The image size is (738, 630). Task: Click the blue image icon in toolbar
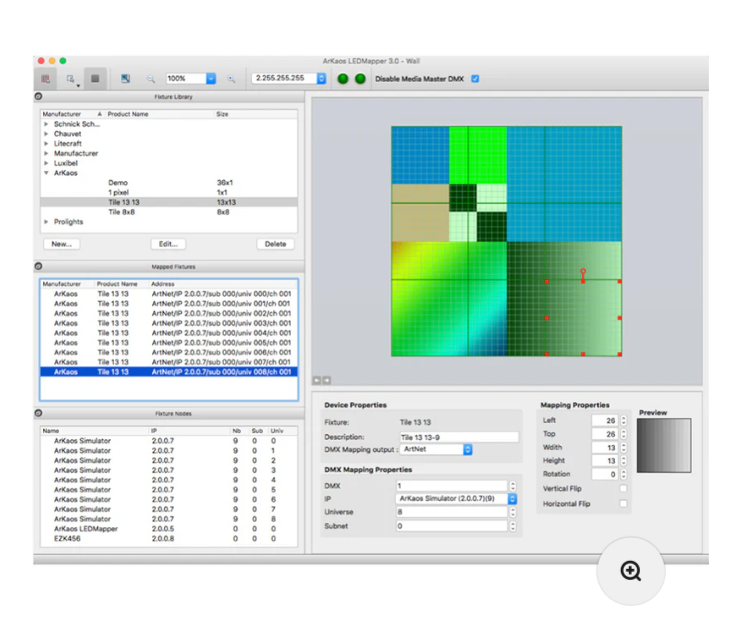(x=125, y=78)
